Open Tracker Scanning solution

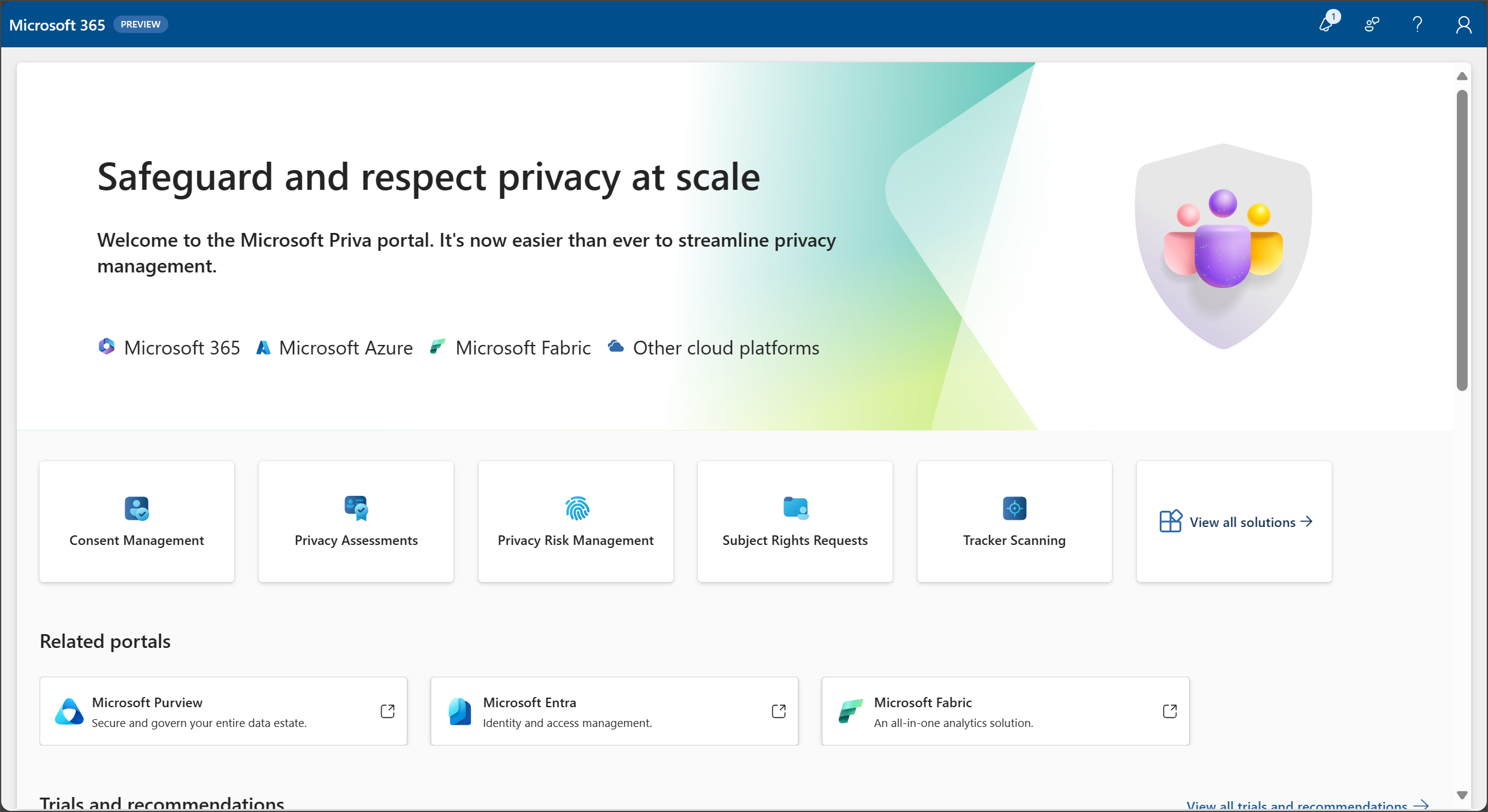tap(1014, 521)
